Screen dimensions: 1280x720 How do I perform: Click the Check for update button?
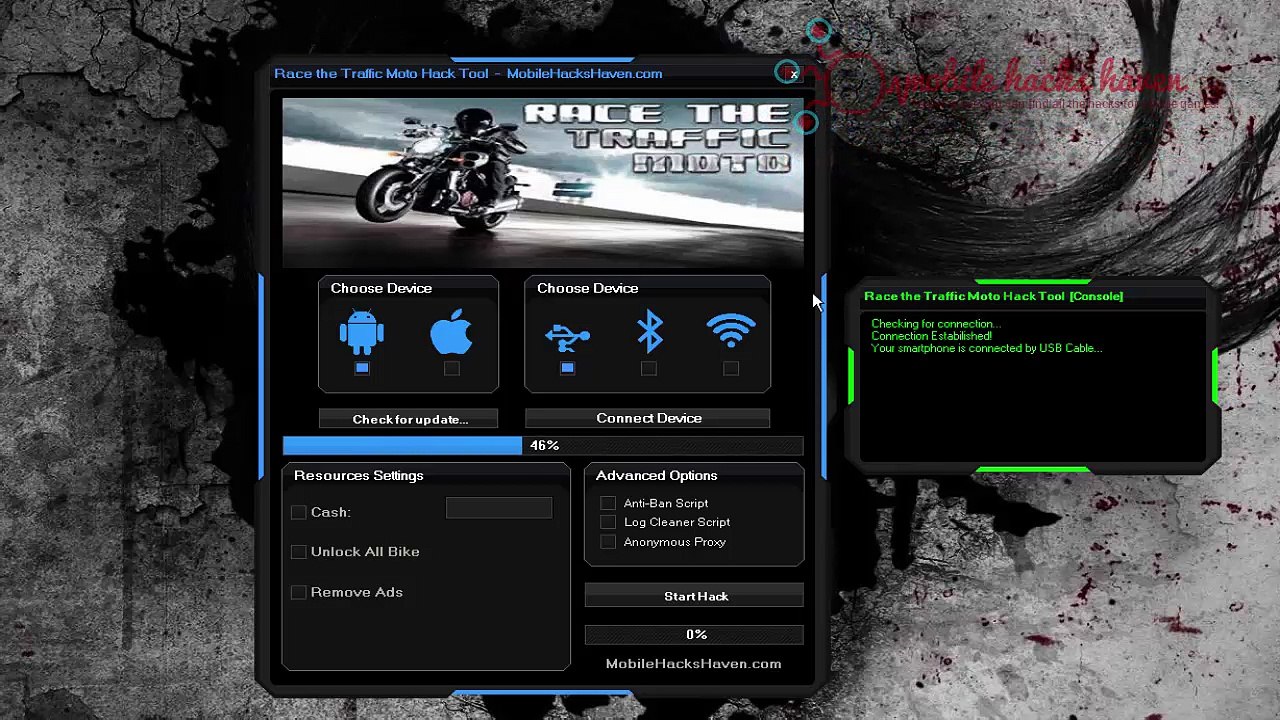click(x=410, y=419)
